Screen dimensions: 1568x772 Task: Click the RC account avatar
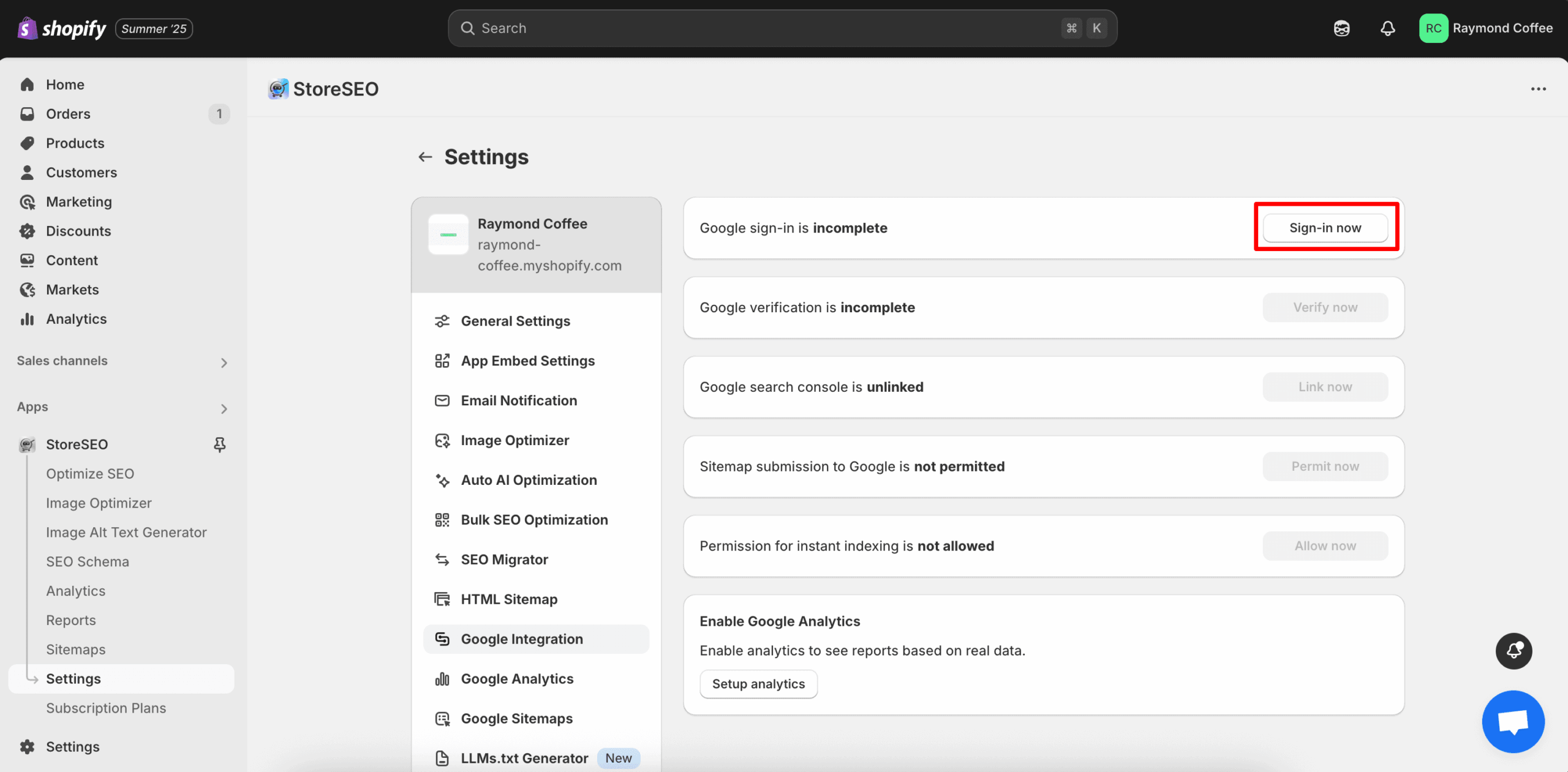pos(1433,28)
